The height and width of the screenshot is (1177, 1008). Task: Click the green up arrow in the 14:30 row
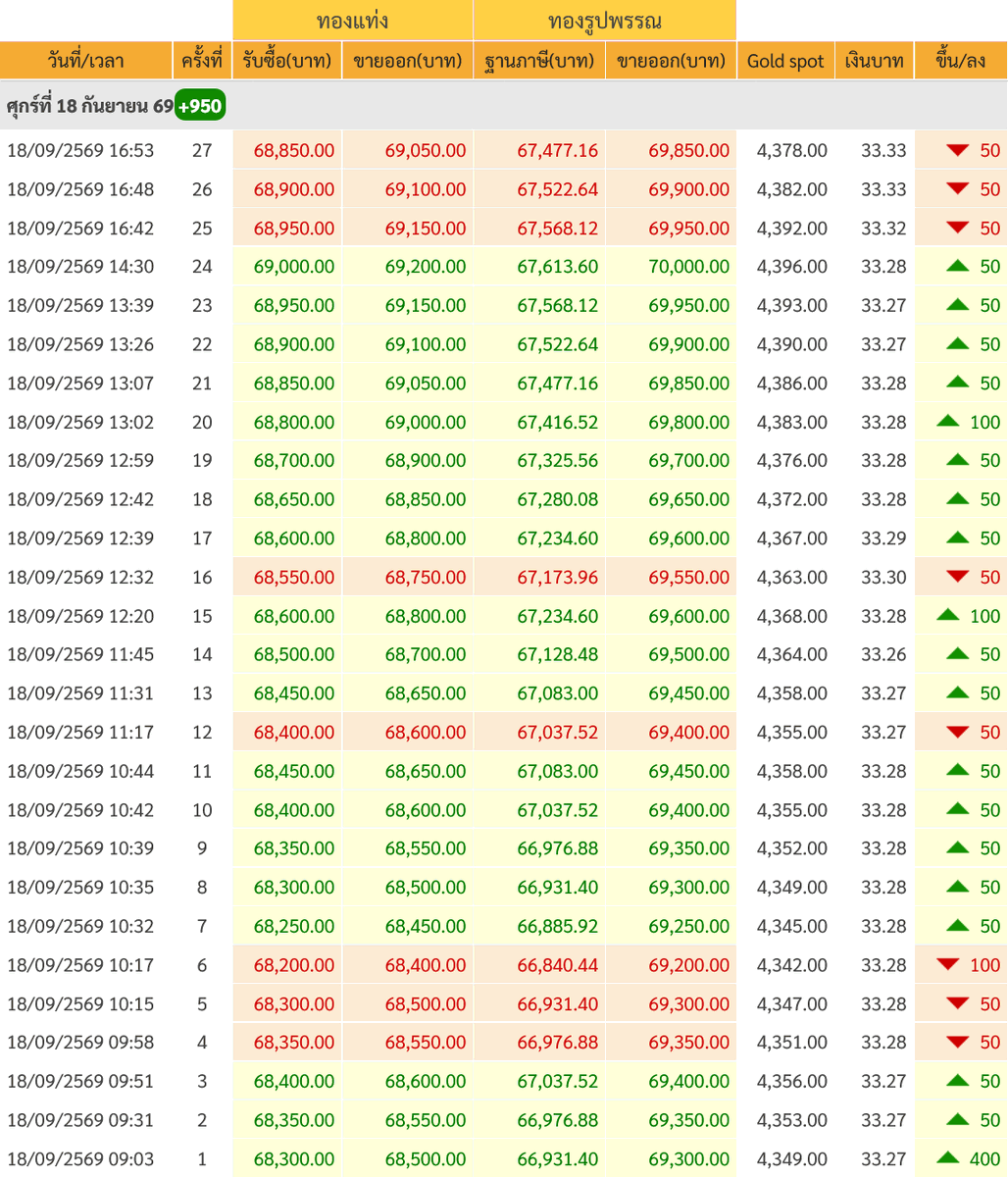tap(958, 267)
